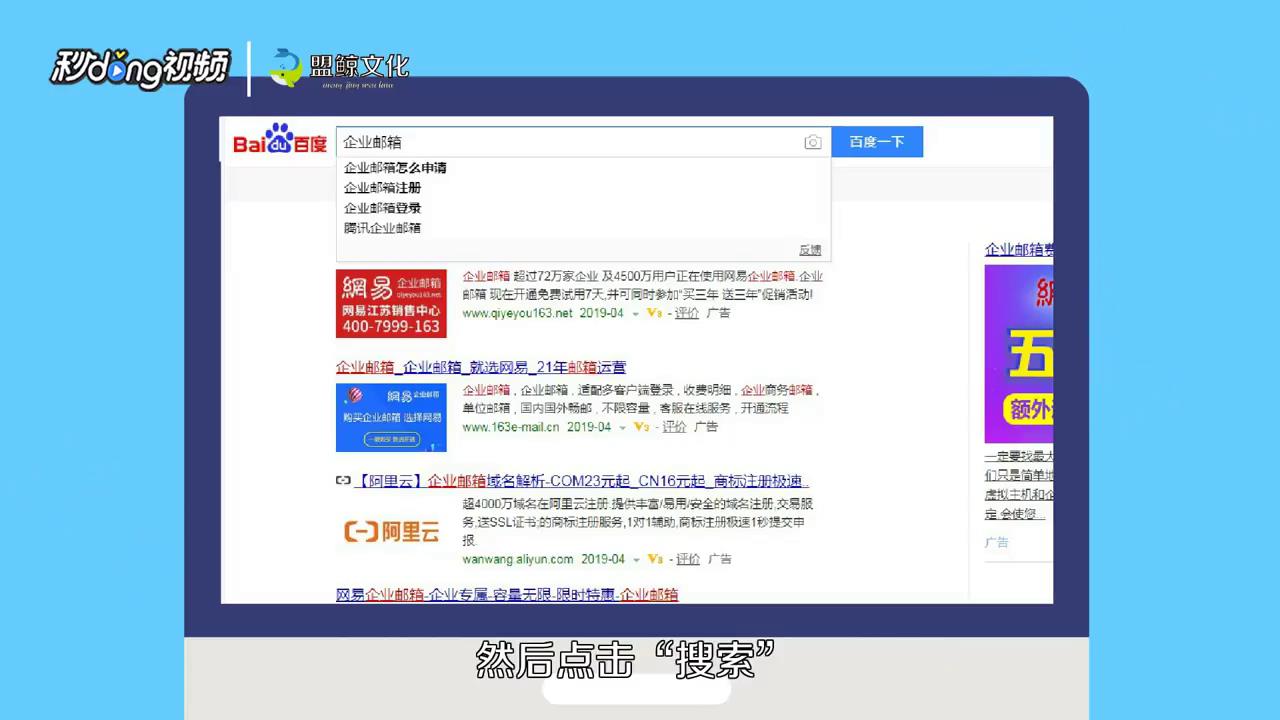Click wanwang.aliyun.com URL text
This screenshot has width=1280, height=720.
pyautogui.click(x=517, y=559)
